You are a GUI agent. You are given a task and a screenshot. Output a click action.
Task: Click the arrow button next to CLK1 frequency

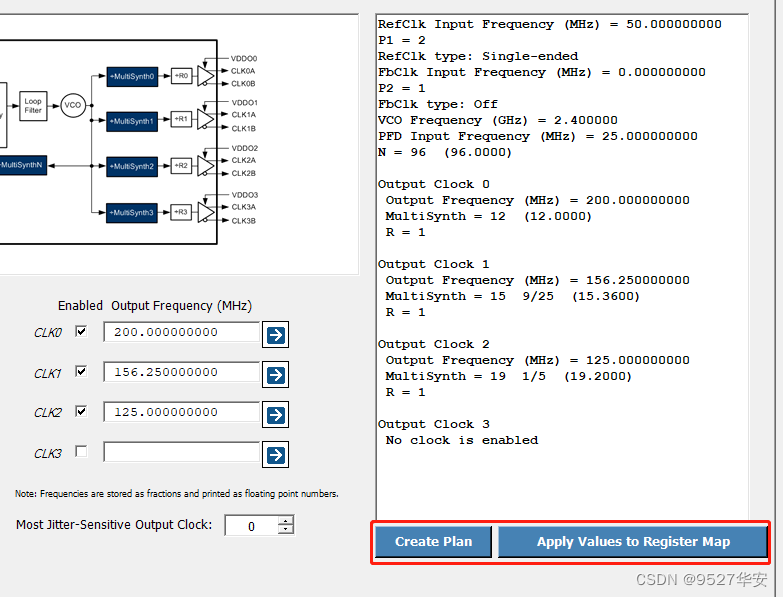276,375
